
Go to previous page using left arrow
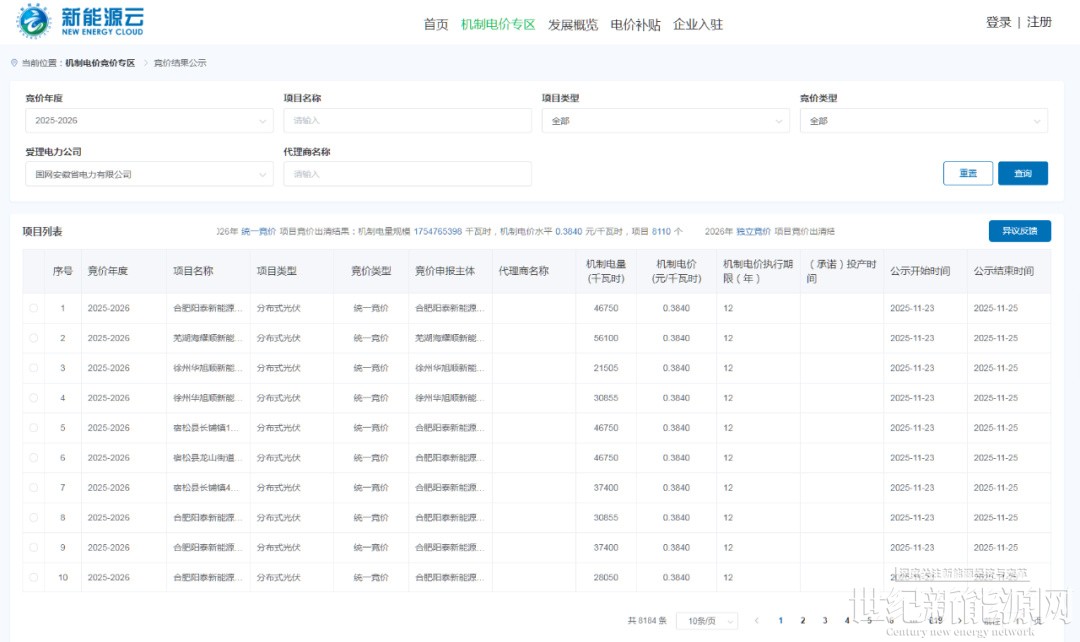[757, 621]
